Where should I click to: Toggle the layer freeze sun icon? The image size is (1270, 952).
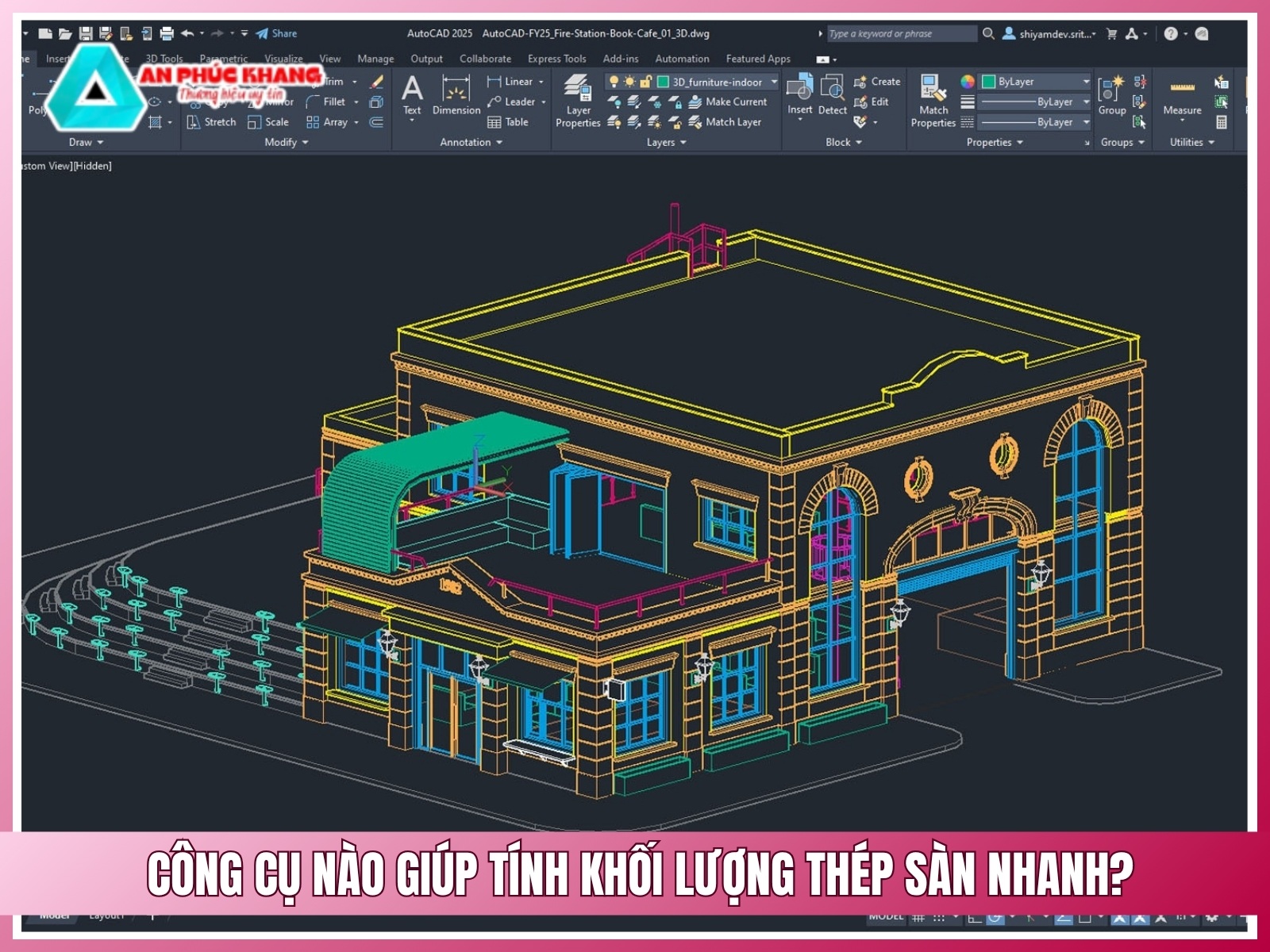point(629,82)
